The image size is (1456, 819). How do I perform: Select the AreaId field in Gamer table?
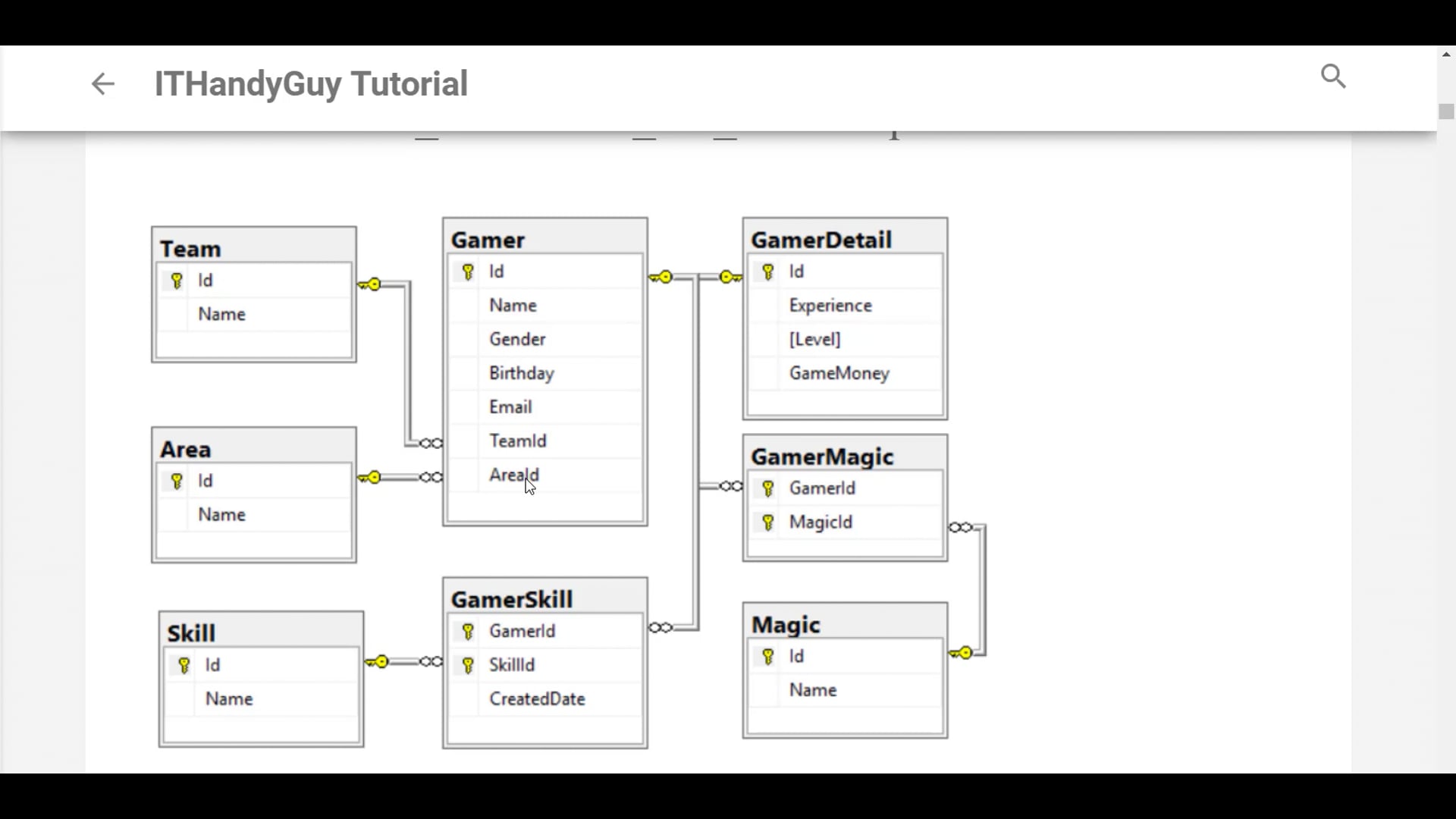tap(513, 475)
